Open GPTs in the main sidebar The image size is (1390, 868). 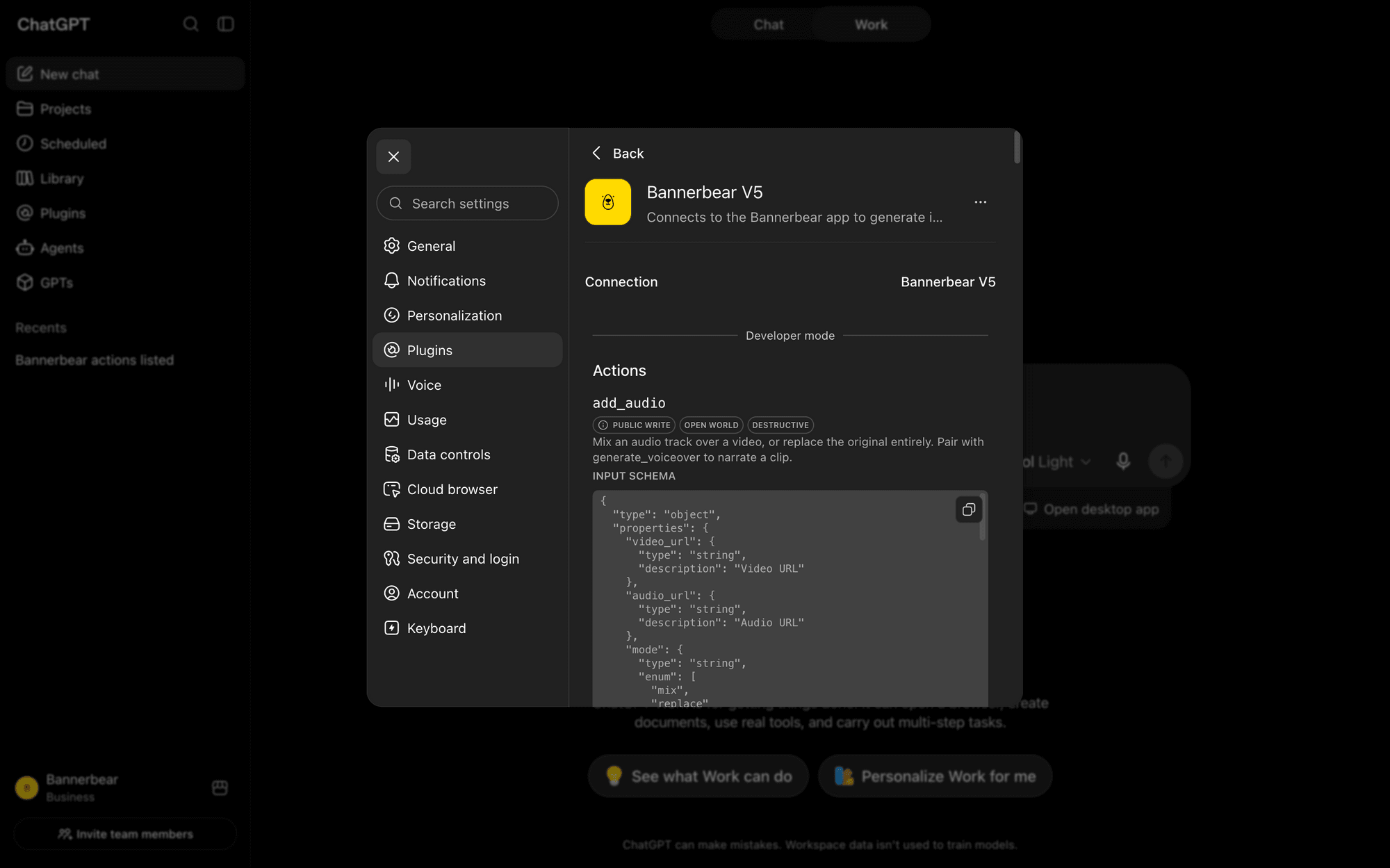coord(125,283)
